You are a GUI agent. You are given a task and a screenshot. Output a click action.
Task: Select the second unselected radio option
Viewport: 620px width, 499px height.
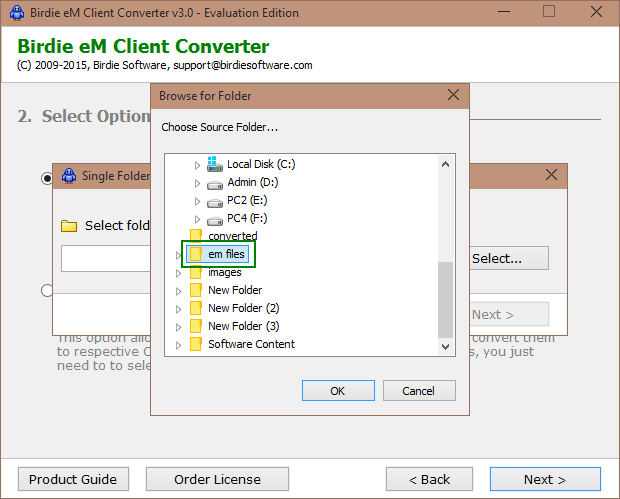(x=47, y=291)
